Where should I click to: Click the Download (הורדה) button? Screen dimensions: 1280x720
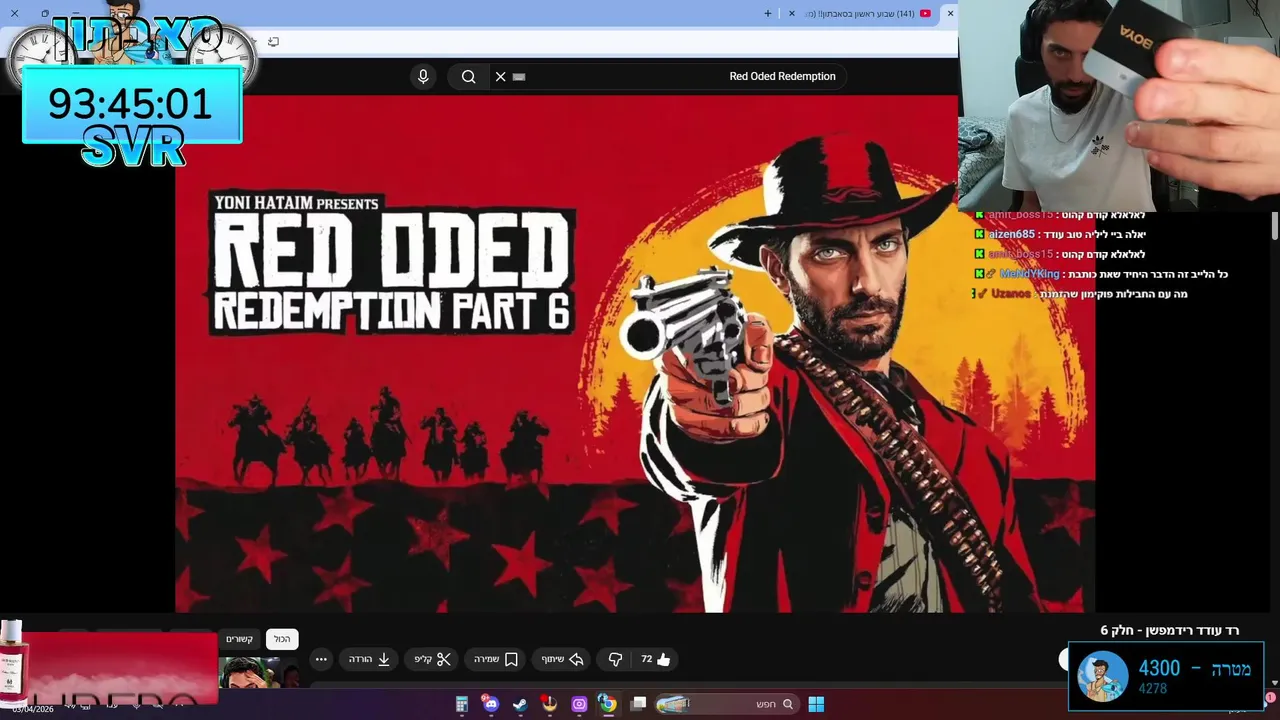click(x=369, y=659)
